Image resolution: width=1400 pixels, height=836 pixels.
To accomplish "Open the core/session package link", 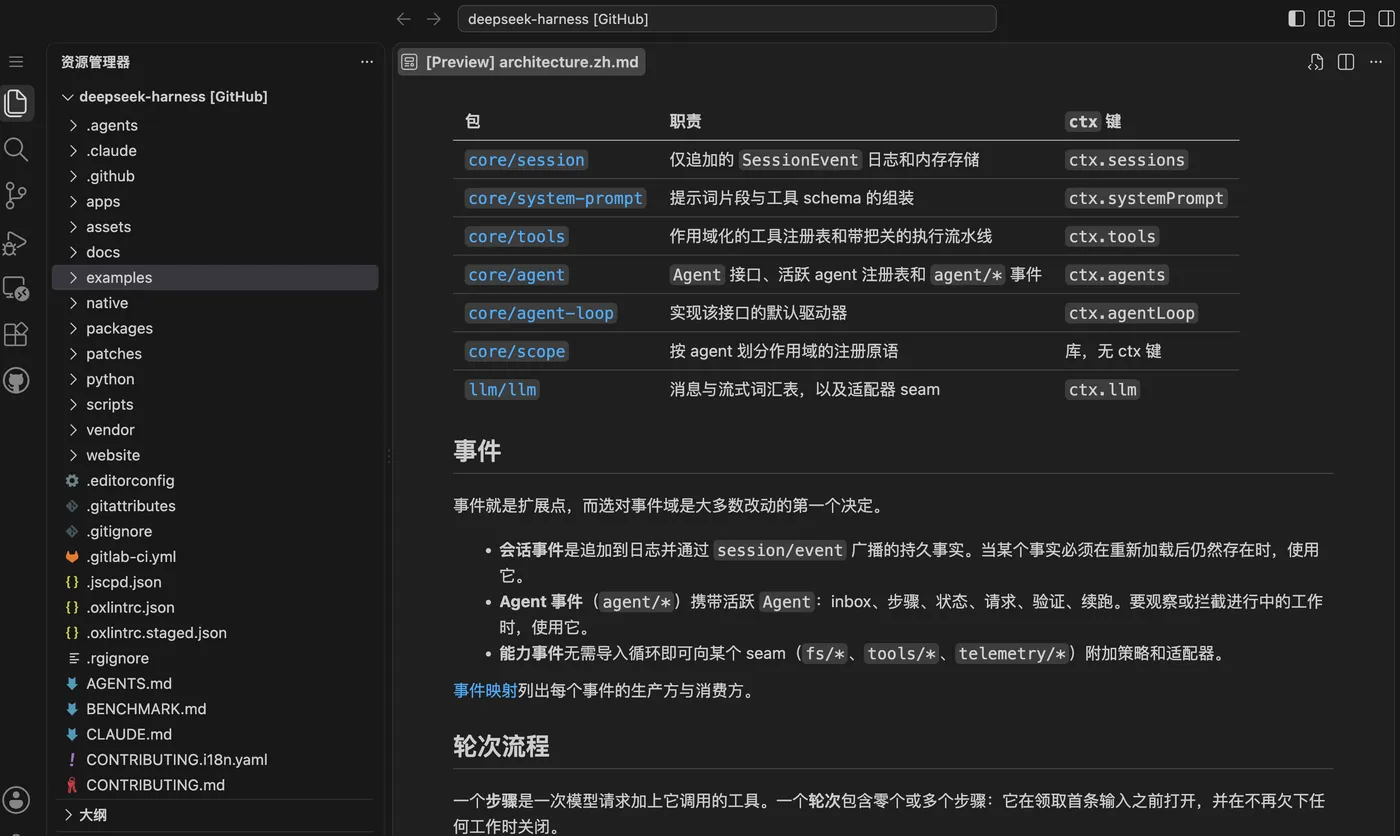I will coord(526,160).
